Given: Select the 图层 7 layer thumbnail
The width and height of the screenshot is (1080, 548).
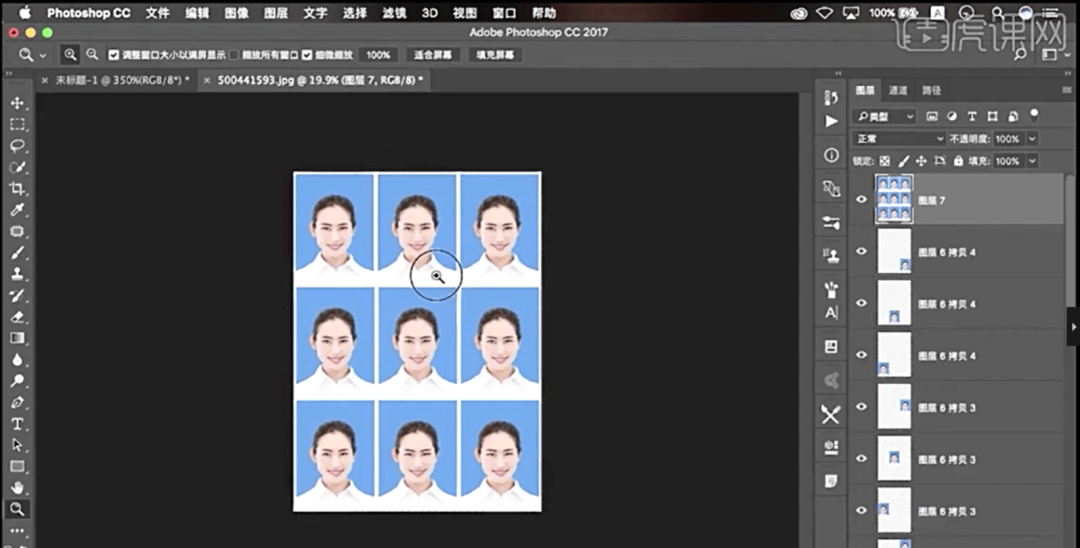Looking at the screenshot, I should click(893, 199).
